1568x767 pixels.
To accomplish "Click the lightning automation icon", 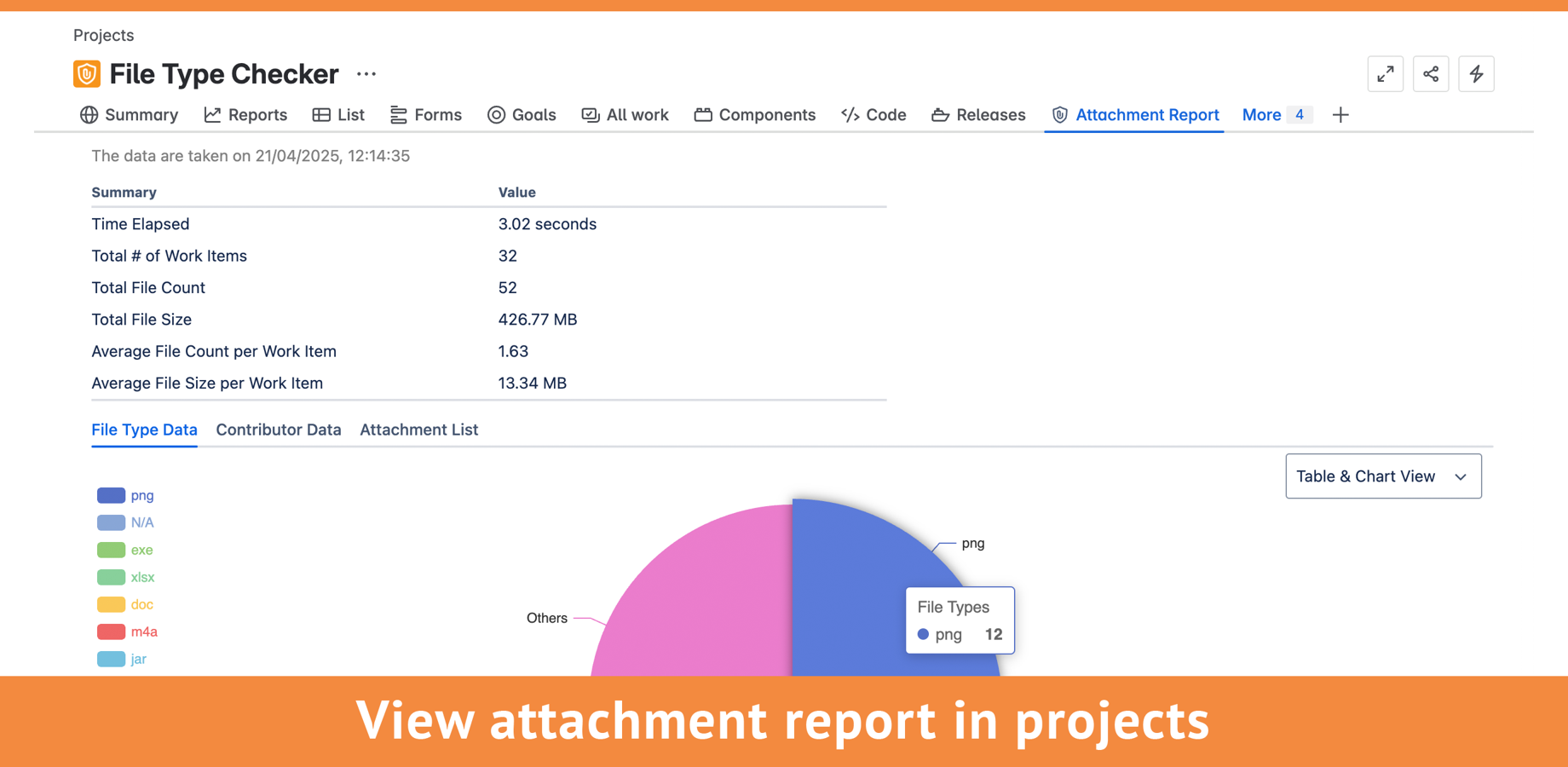I will (1476, 74).
